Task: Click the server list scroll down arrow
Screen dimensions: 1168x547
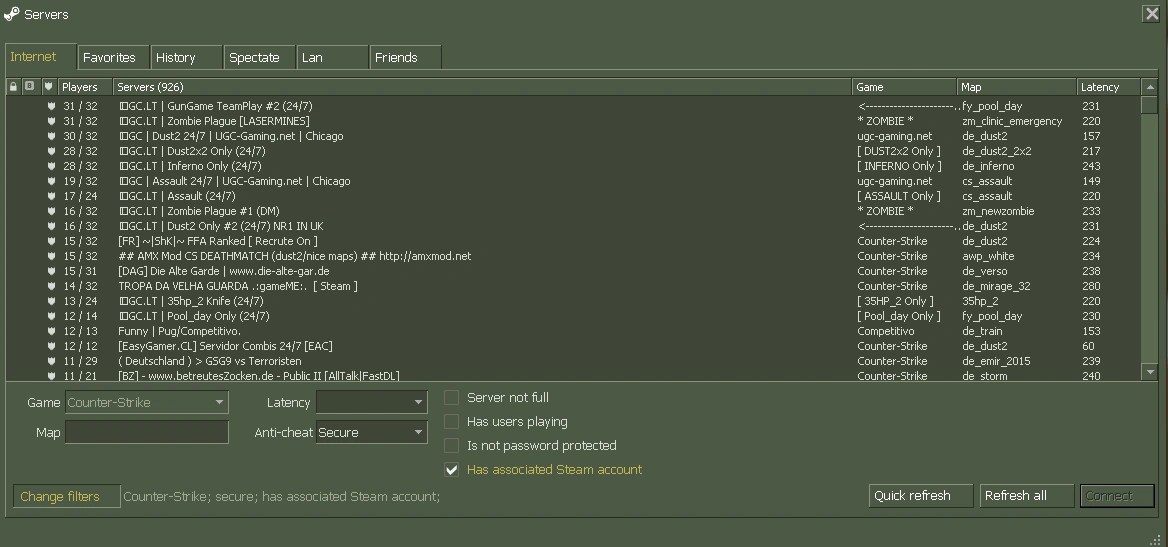Action: (1149, 371)
